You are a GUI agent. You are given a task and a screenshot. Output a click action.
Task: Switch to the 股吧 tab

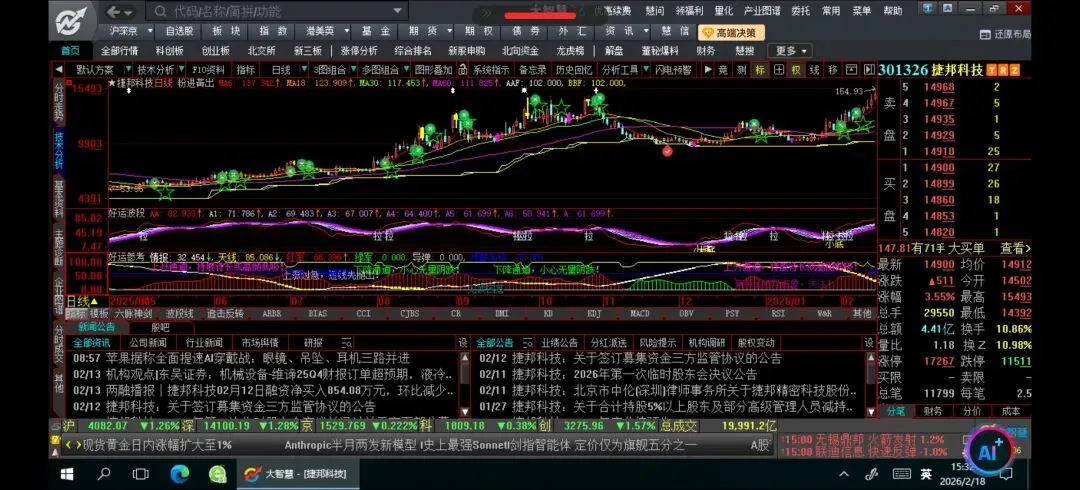160,327
